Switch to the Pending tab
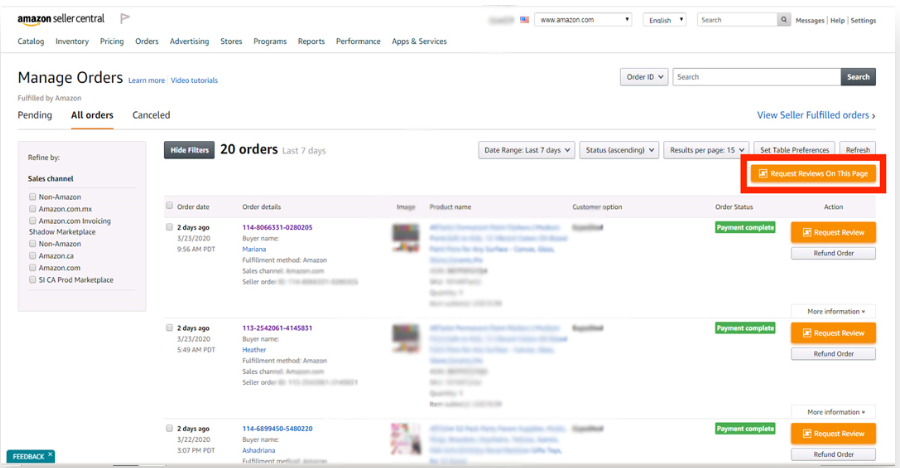The image size is (900, 468). point(34,115)
